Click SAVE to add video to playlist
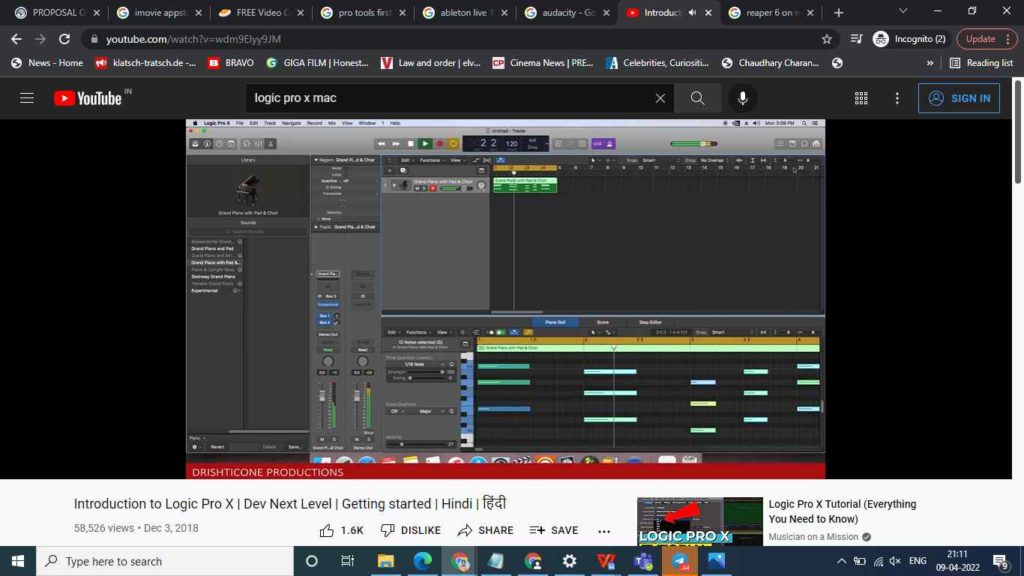This screenshot has height=576, width=1024. tap(554, 530)
